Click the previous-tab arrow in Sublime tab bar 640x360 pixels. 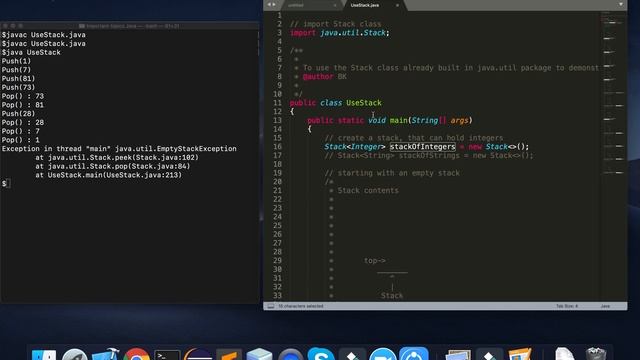[269, 4]
